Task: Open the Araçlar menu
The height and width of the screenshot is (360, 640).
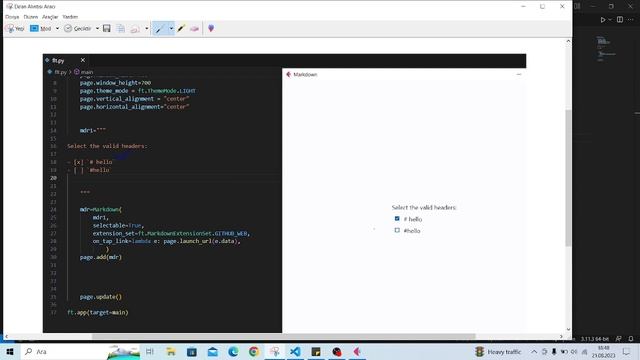Action: coord(50,17)
